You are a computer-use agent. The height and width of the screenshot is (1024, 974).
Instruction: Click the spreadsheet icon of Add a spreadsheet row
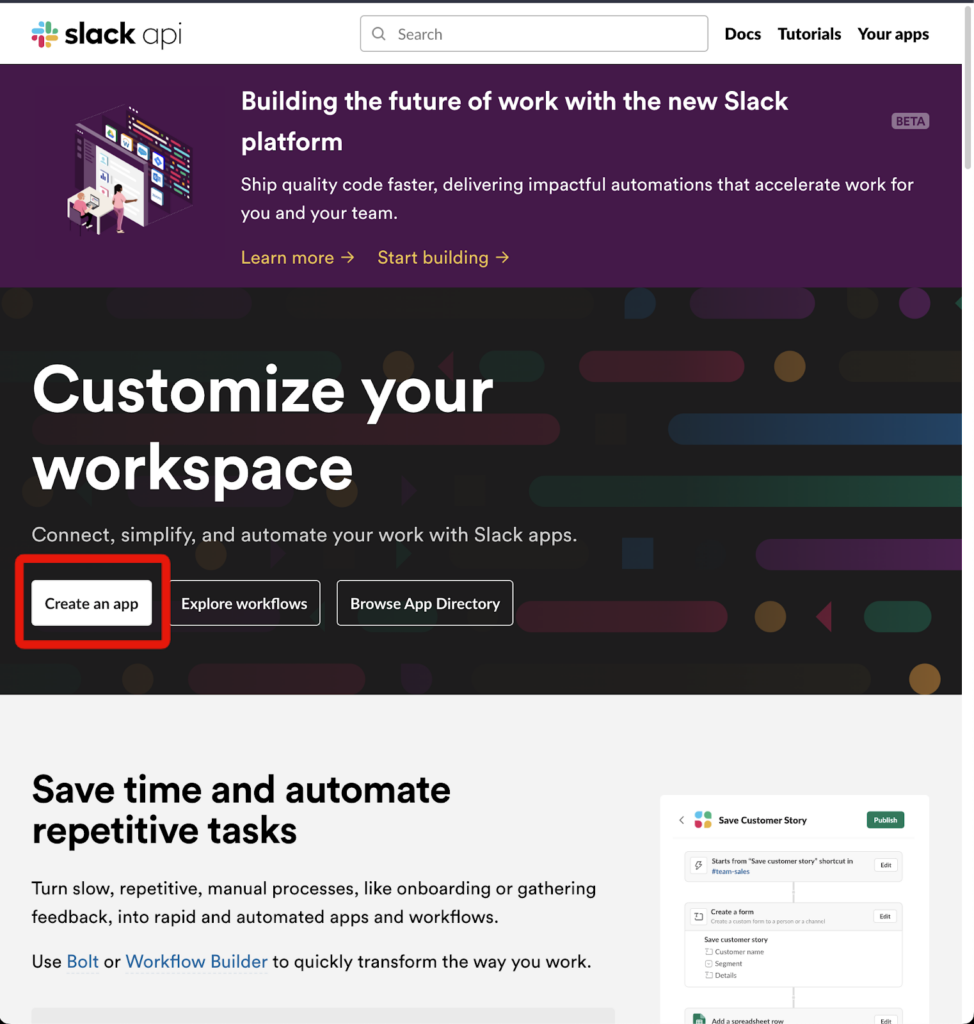699,1019
